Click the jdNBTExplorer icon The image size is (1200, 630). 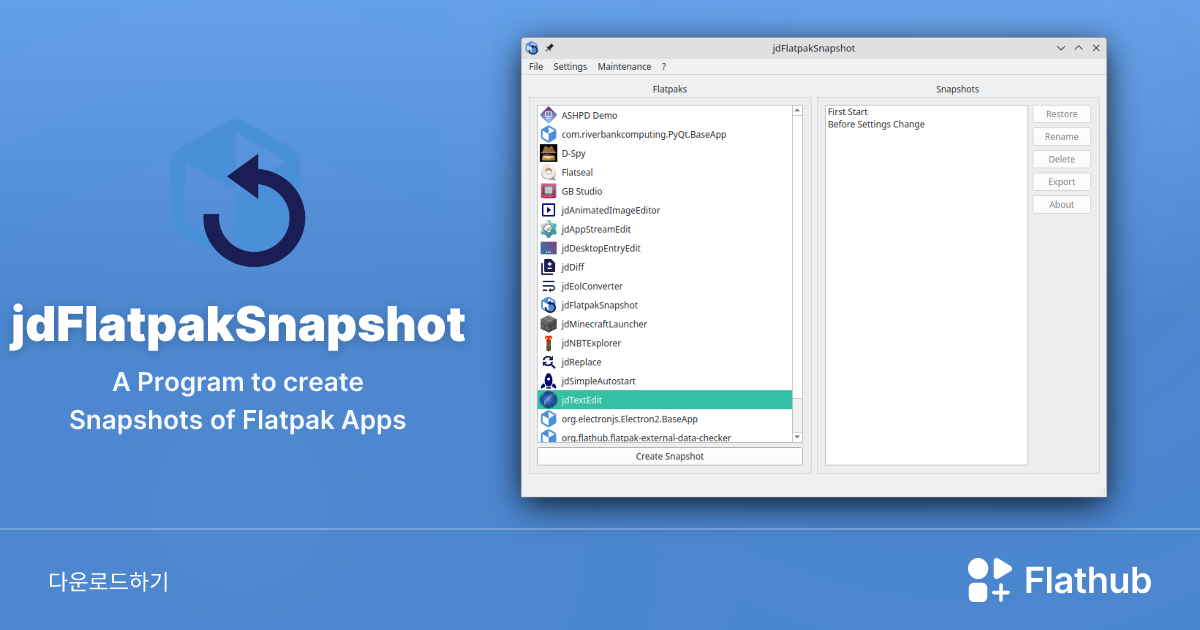point(548,343)
